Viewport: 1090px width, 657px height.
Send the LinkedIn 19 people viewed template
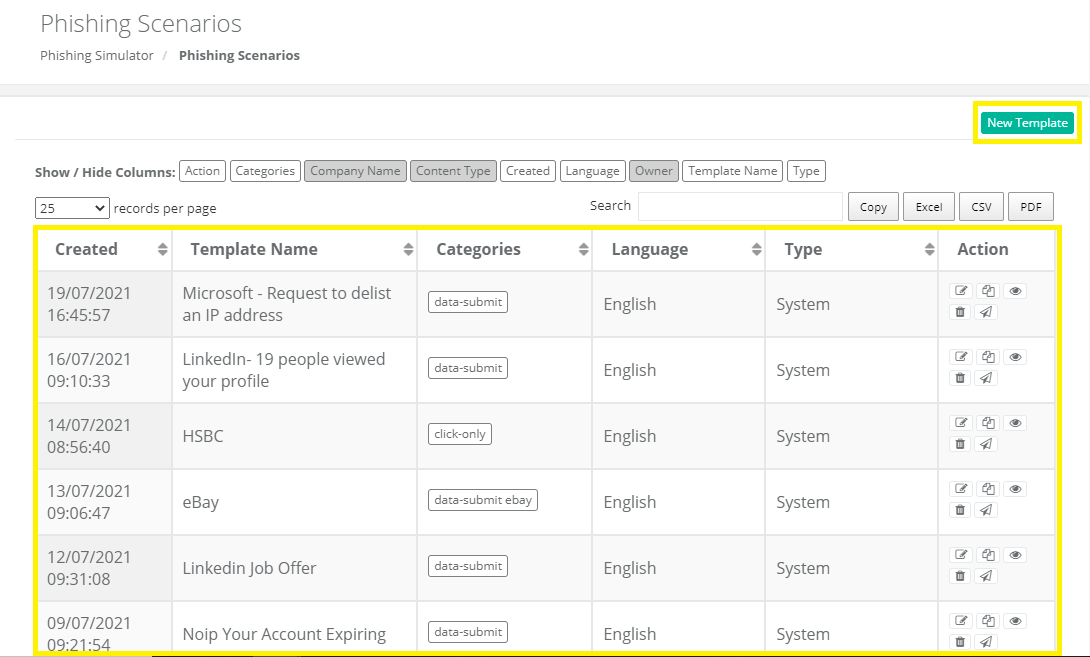(986, 378)
